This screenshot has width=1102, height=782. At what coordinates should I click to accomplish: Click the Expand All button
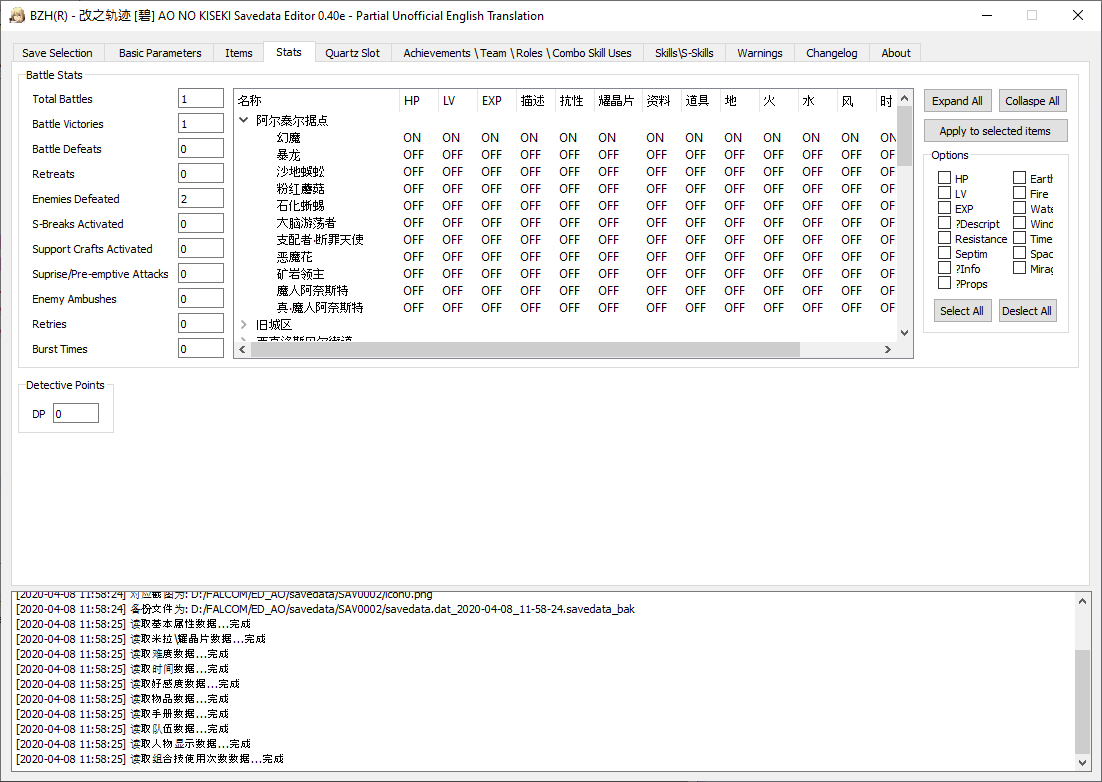[957, 100]
